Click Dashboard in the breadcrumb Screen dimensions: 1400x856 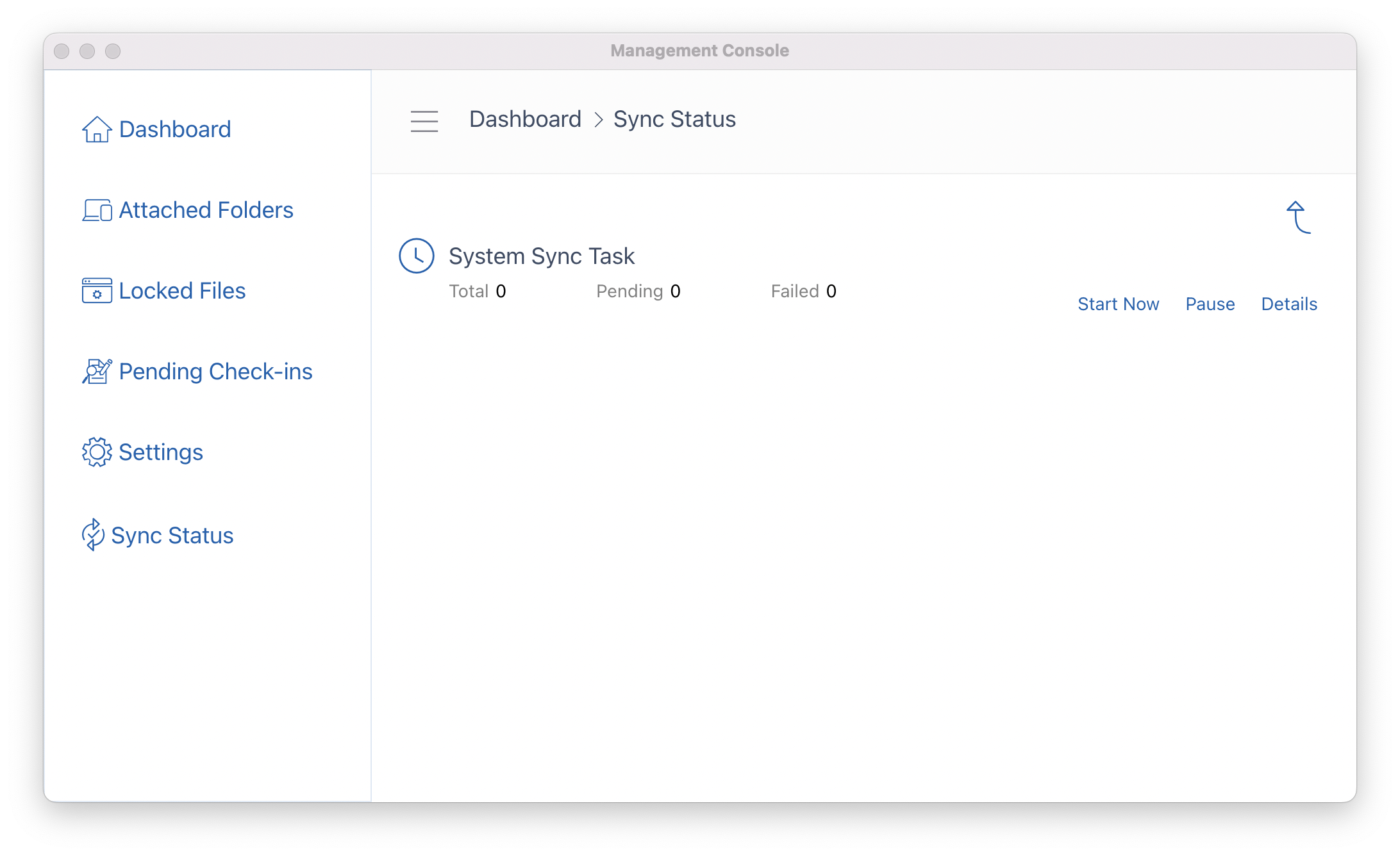[x=525, y=119]
